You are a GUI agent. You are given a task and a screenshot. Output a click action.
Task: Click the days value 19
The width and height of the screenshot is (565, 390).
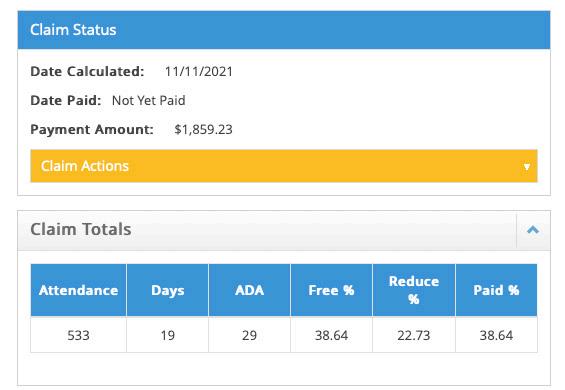pos(168,335)
